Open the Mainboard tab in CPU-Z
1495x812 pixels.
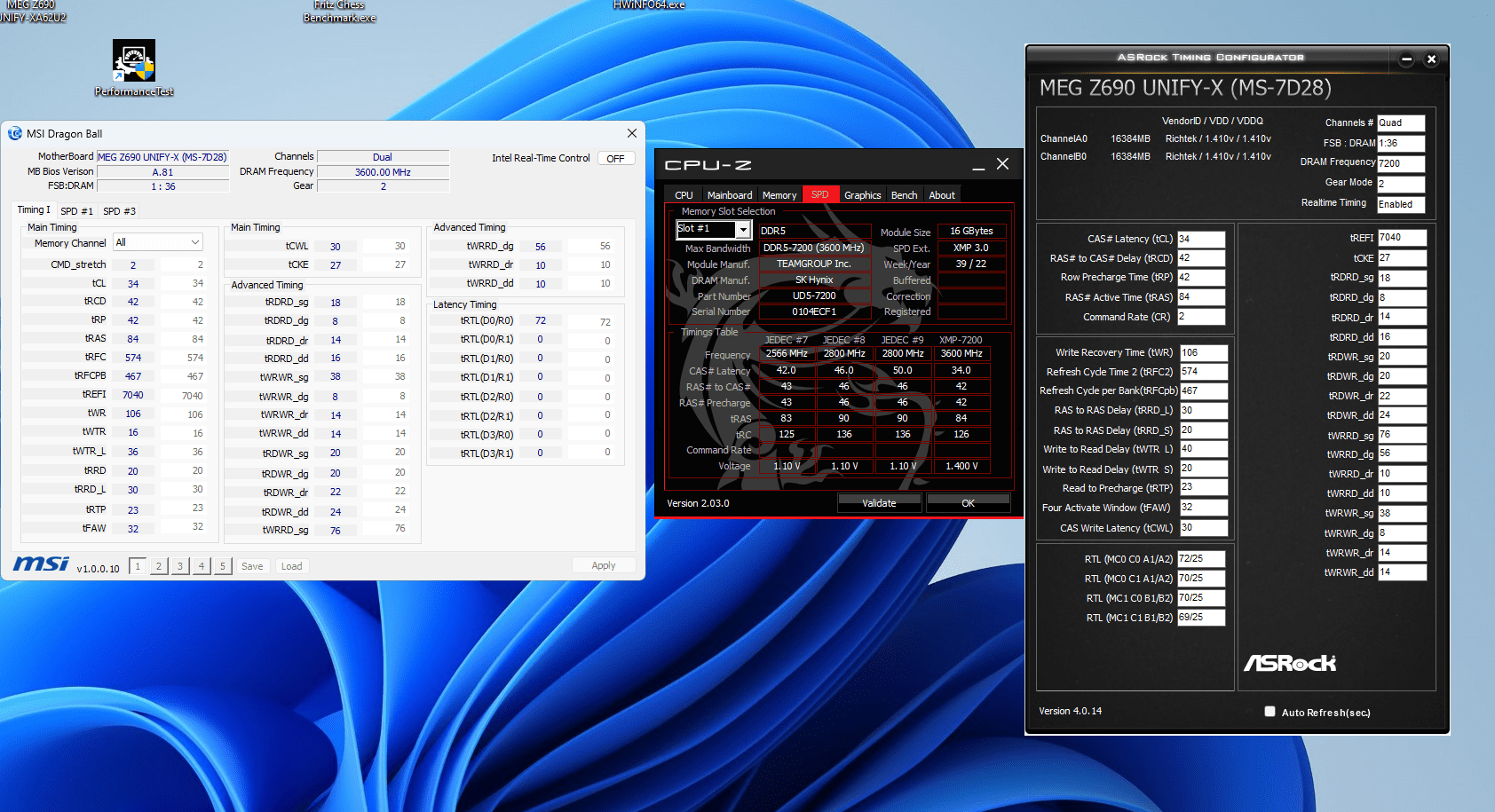(730, 195)
